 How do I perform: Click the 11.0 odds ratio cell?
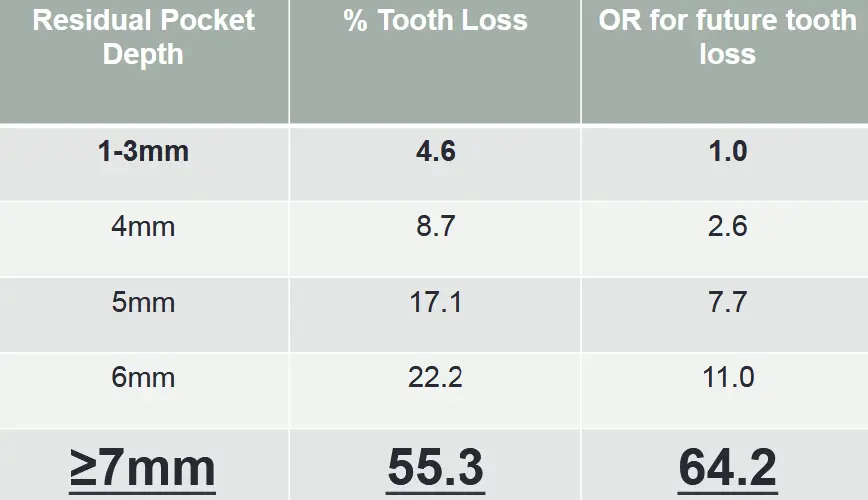728,377
